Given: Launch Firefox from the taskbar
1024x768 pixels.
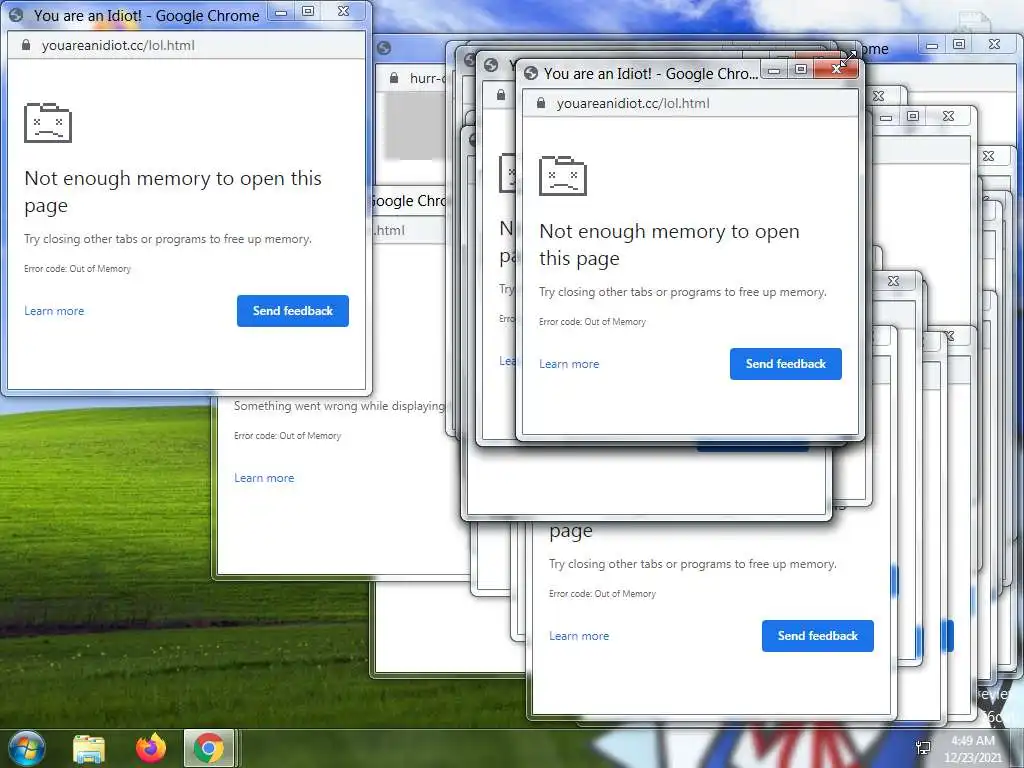Looking at the screenshot, I should tap(151, 748).
